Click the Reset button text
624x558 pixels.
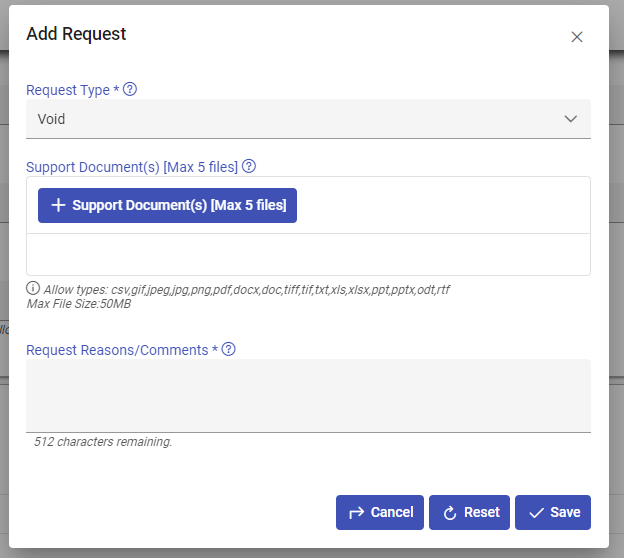point(482,512)
